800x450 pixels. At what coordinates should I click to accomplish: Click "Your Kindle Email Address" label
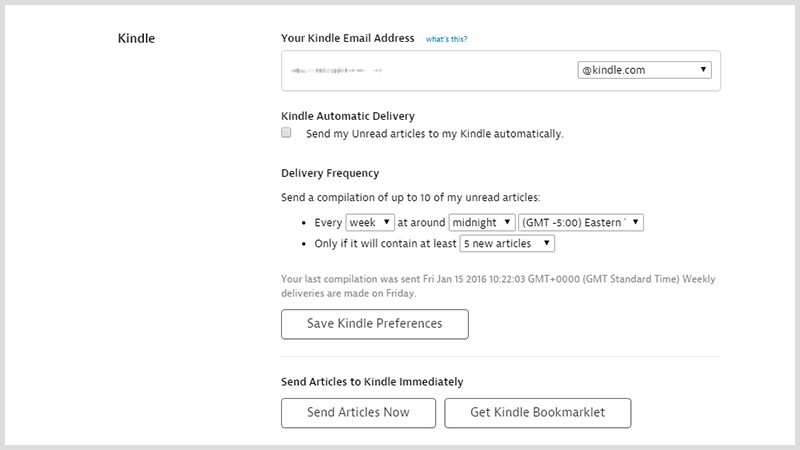tap(347, 38)
